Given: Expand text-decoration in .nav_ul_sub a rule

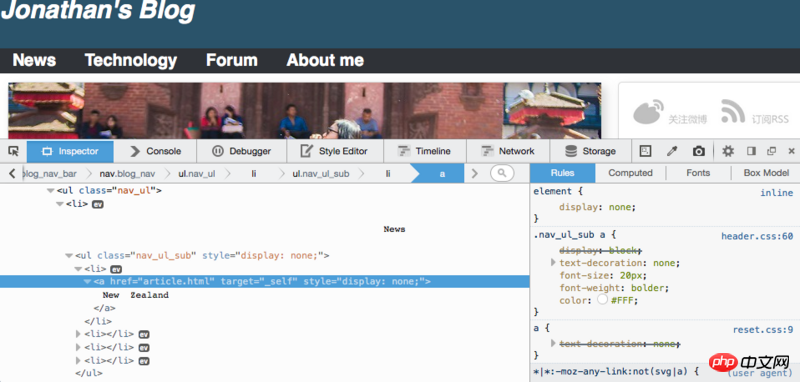Looking at the screenshot, I should coord(554,263).
